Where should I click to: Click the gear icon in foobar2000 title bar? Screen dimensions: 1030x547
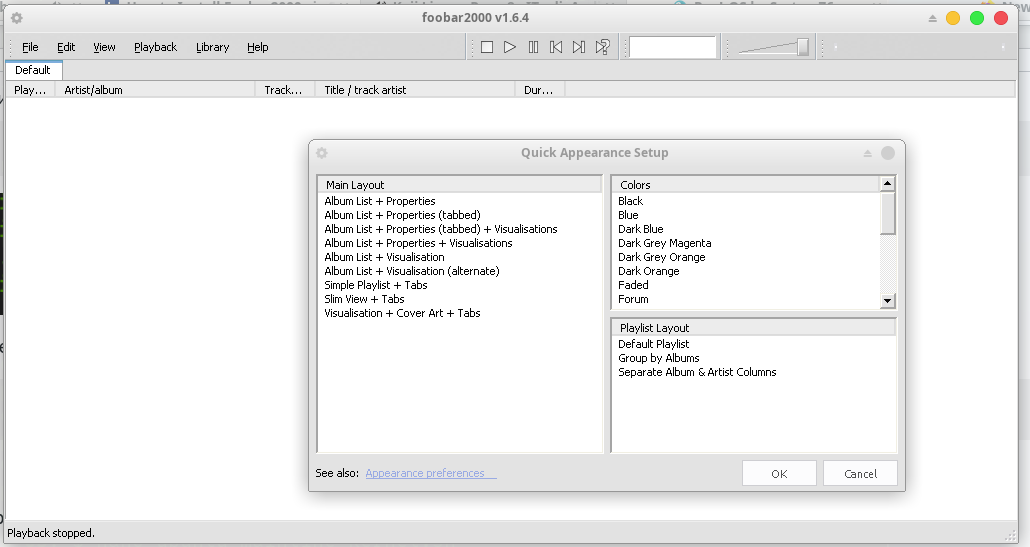pyautogui.click(x=17, y=18)
